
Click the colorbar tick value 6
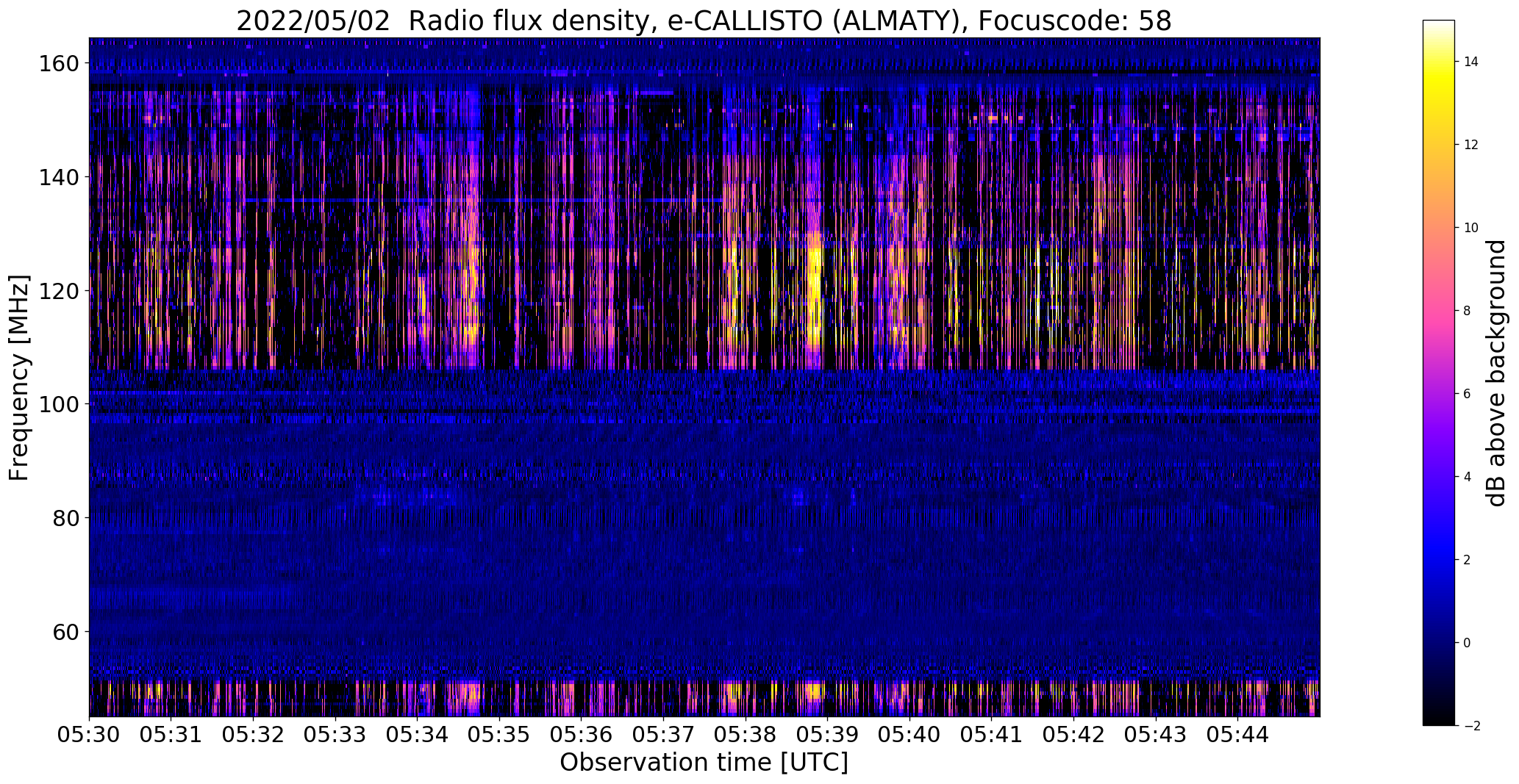tap(1468, 394)
